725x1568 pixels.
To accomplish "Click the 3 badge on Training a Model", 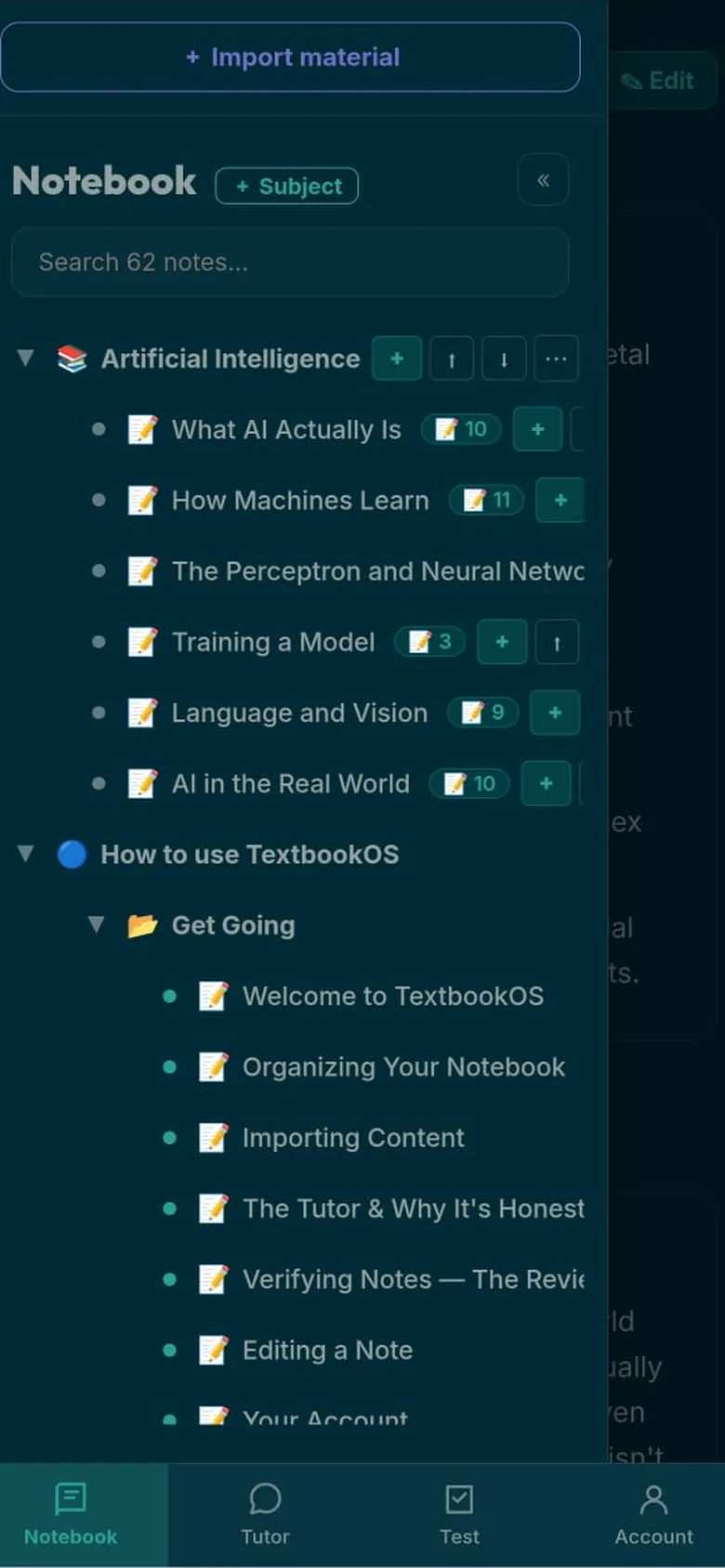I will coord(430,642).
